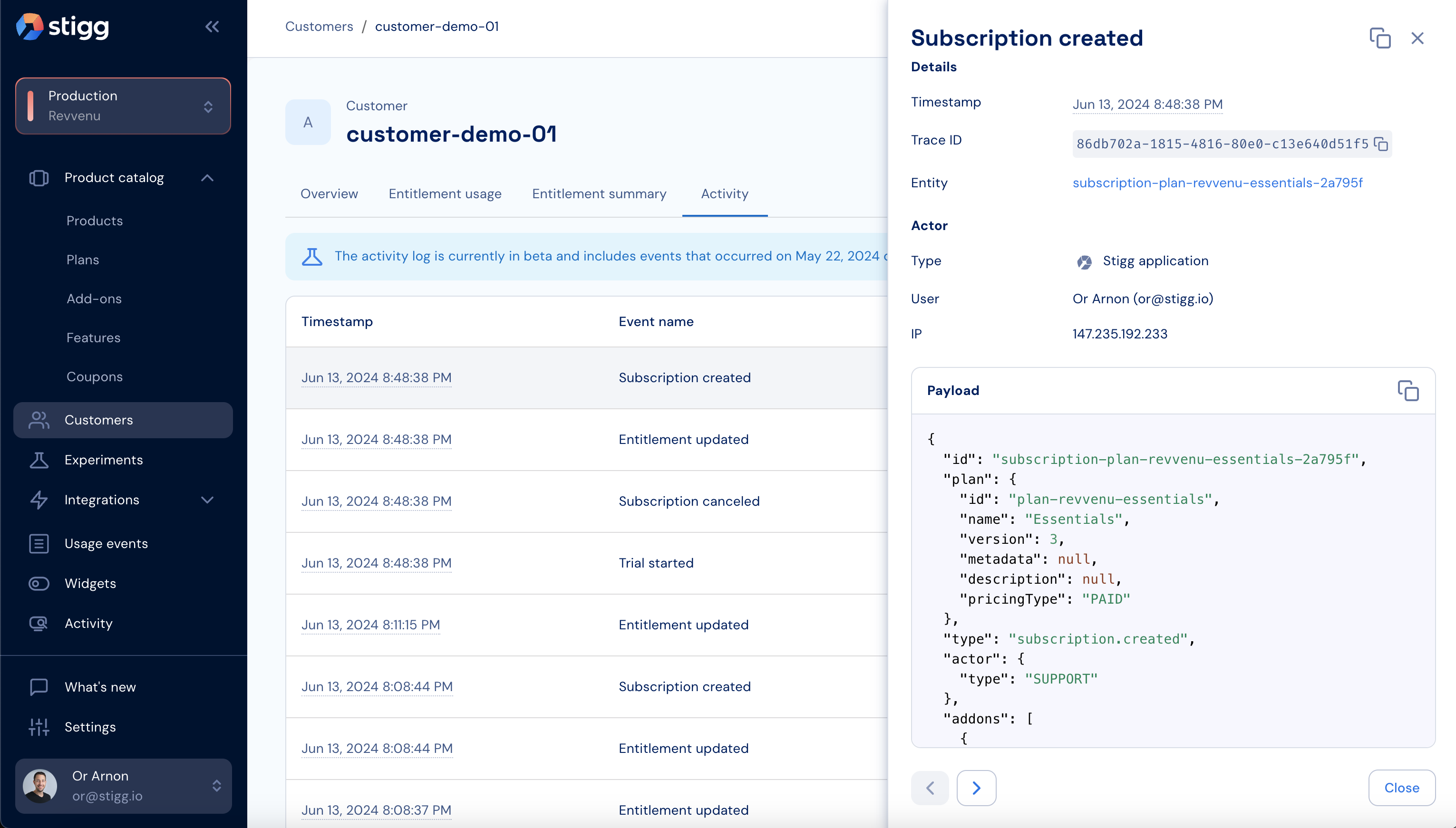Image resolution: width=1456 pixels, height=828 pixels.
Task: Click the Stigg logo
Action: [63, 26]
